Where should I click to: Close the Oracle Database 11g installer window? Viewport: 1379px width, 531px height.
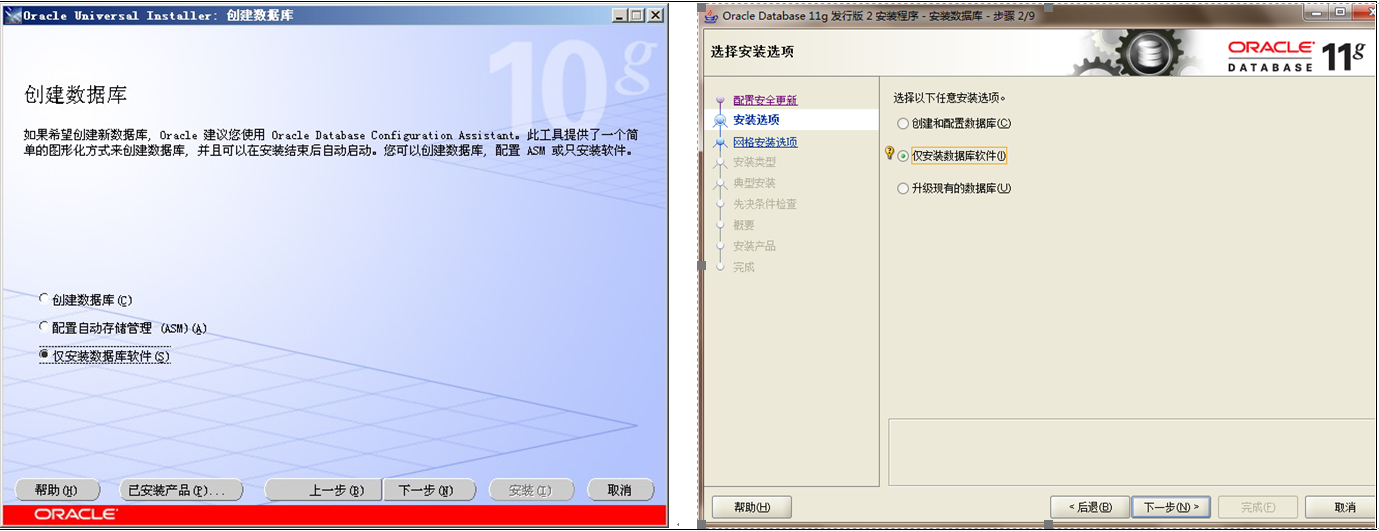1364,12
